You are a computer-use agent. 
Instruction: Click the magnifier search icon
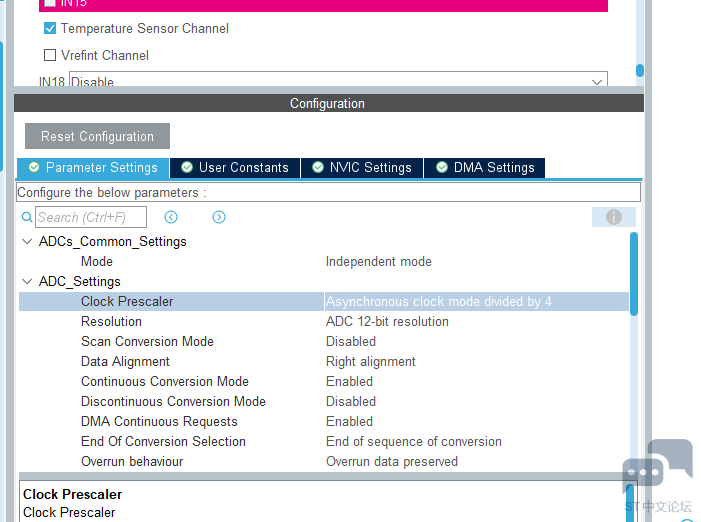click(x=27, y=217)
